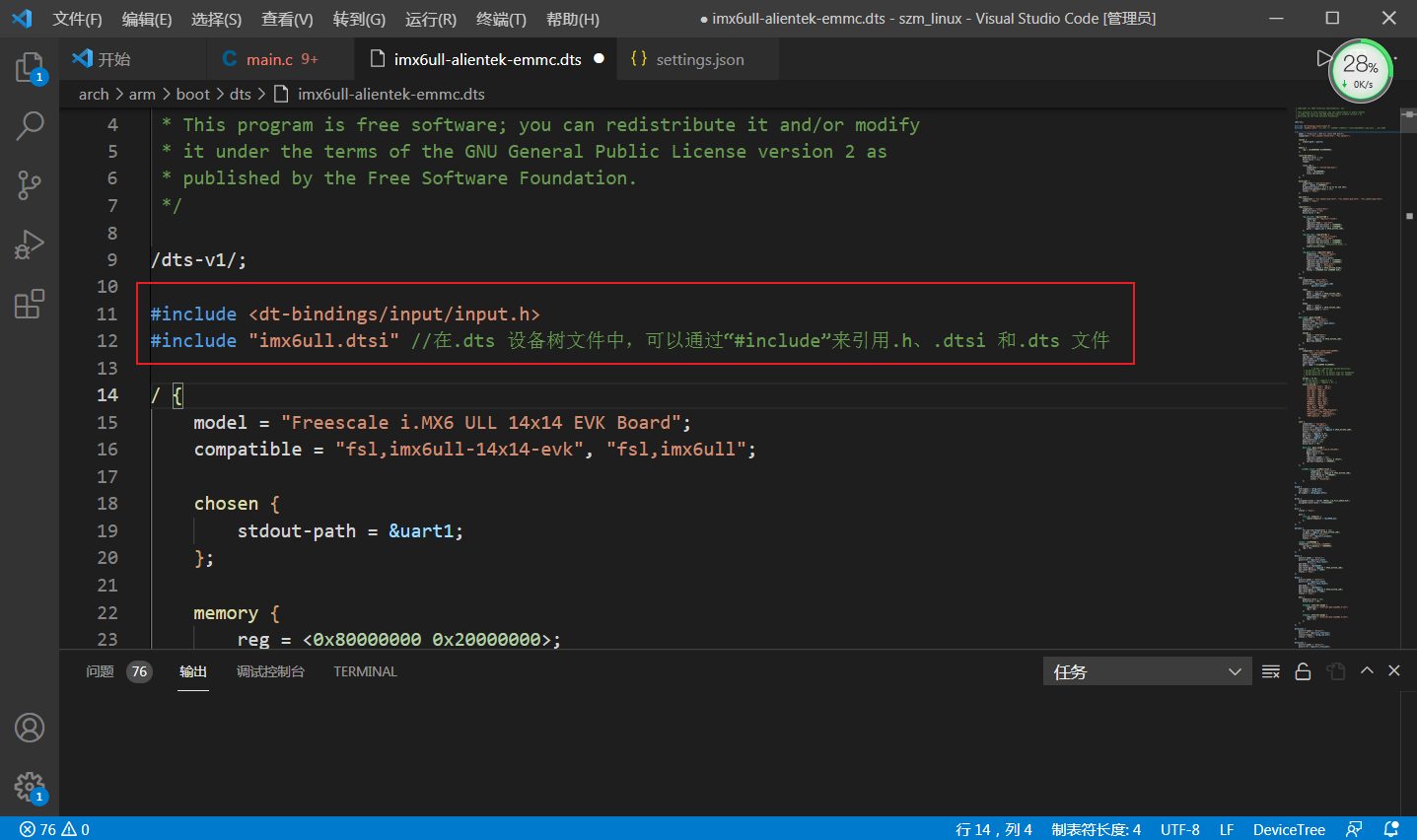Open the 文件(F) menu
Screen dimensions: 1417x840
coord(77,19)
